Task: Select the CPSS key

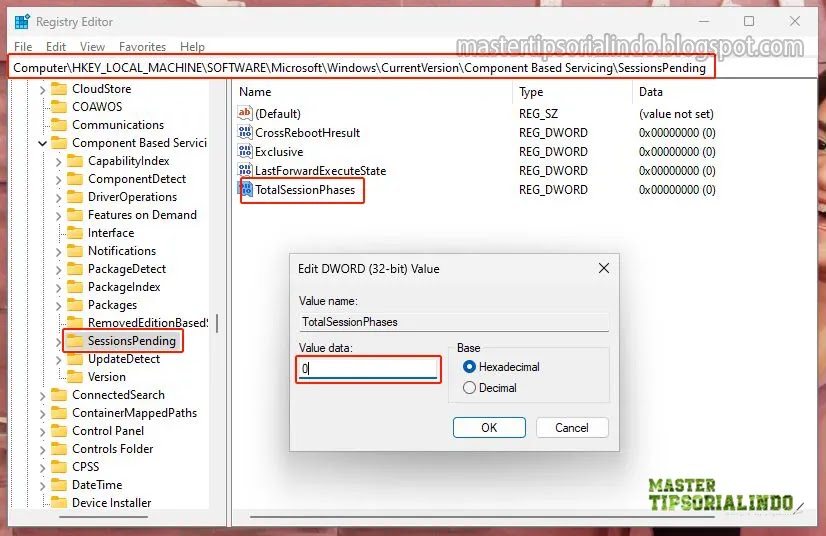Action: [x=85, y=466]
